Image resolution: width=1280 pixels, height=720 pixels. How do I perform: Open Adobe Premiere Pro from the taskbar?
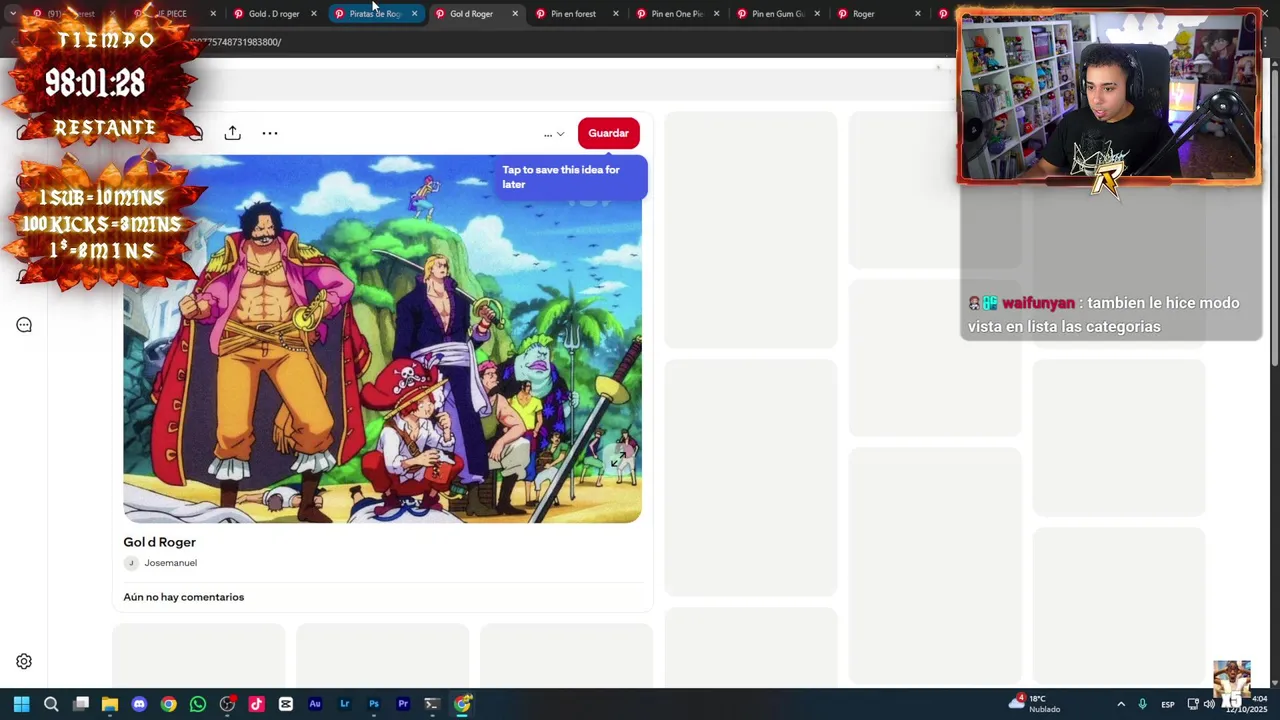point(403,704)
